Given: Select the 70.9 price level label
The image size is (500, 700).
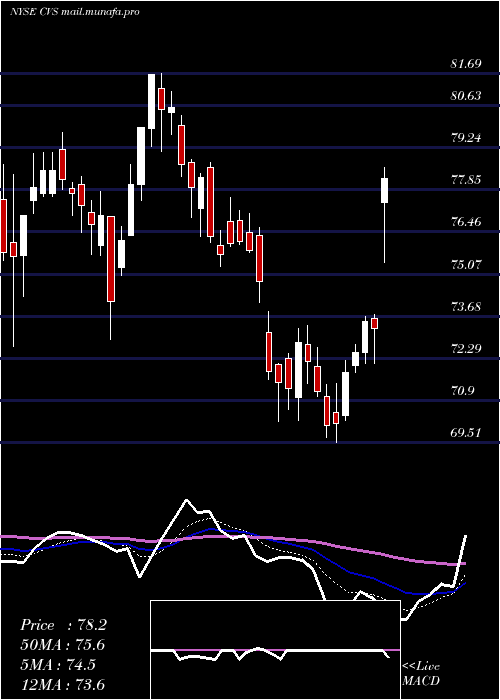Looking at the screenshot, I should point(462,391).
